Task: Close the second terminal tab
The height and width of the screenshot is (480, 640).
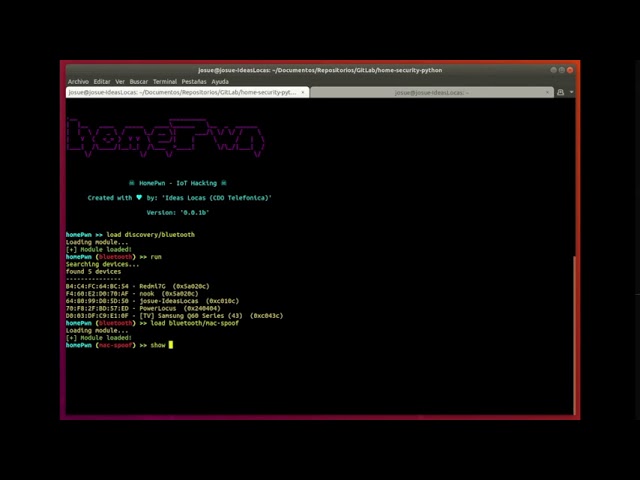Action: [x=547, y=93]
